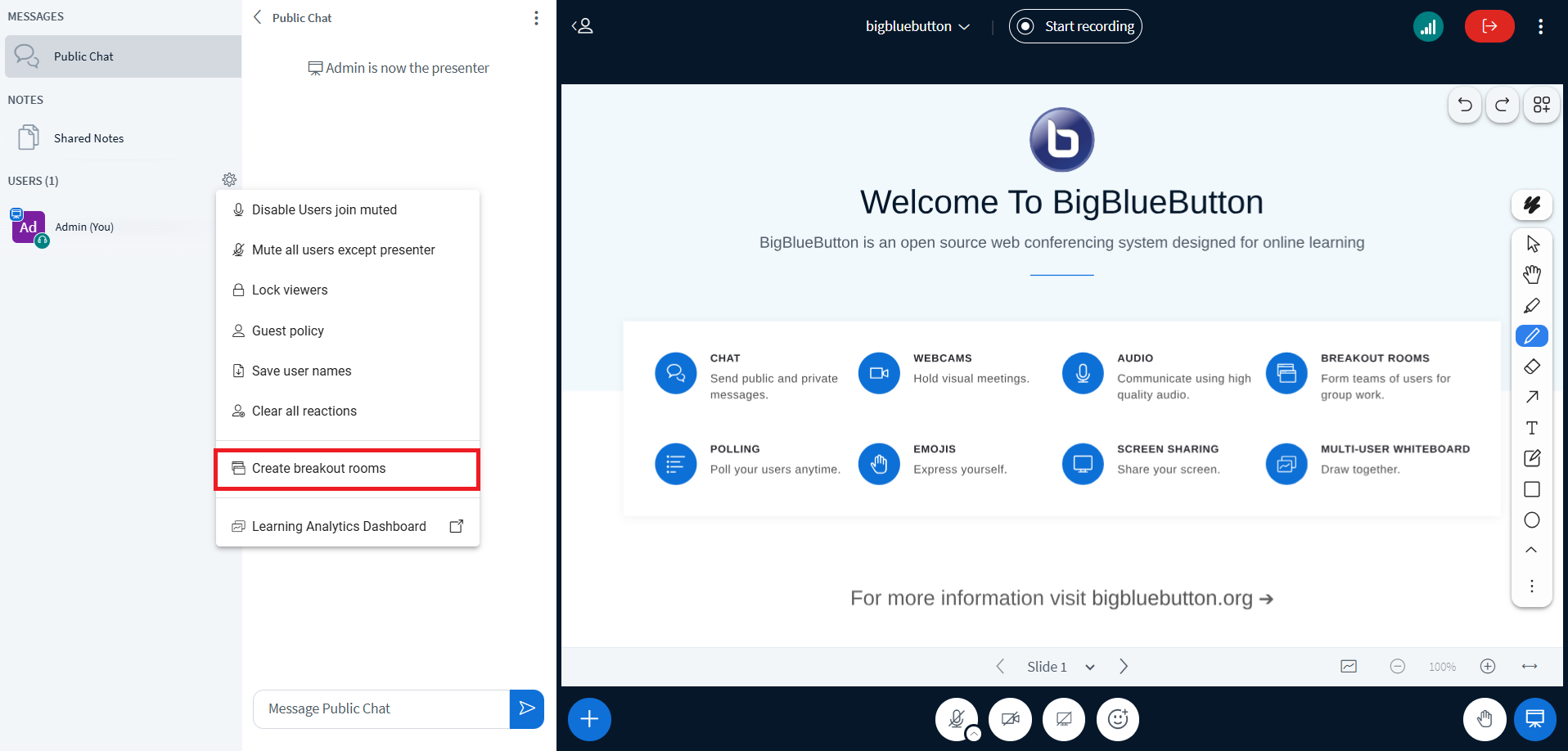Image resolution: width=1568 pixels, height=751 pixels.
Task: Click the connection status signal icon
Action: pyautogui.click(x=1428, y=26)
